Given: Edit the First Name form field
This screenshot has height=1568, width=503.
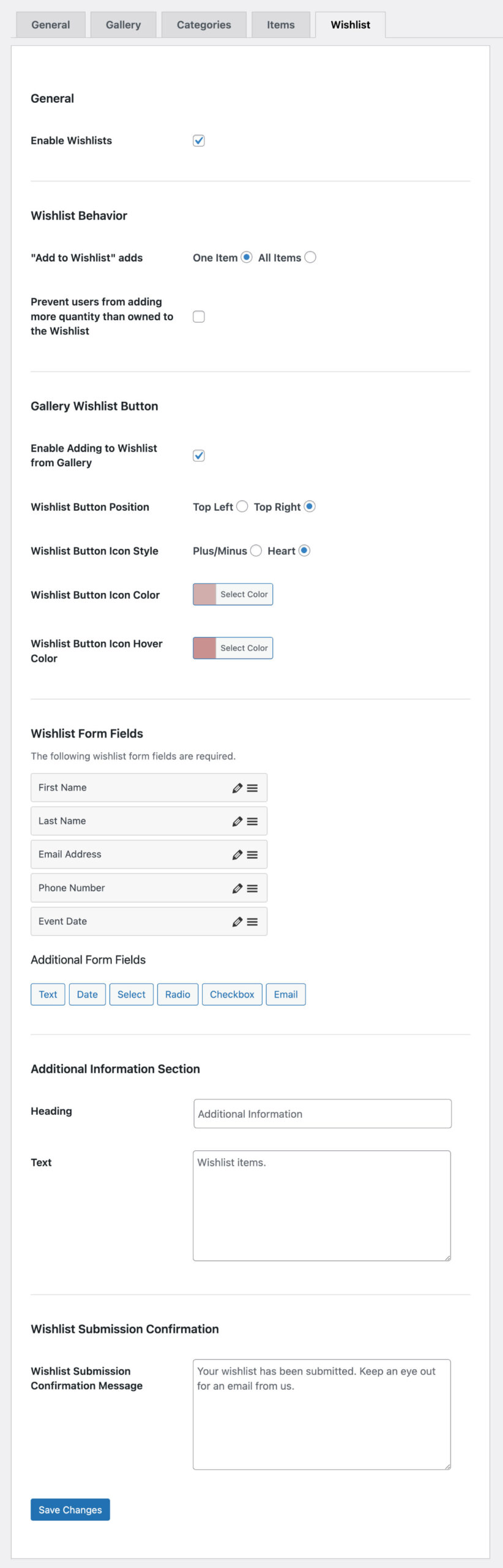Looking at the screenshot, I should pyautogui.click(x=237, y=788).
